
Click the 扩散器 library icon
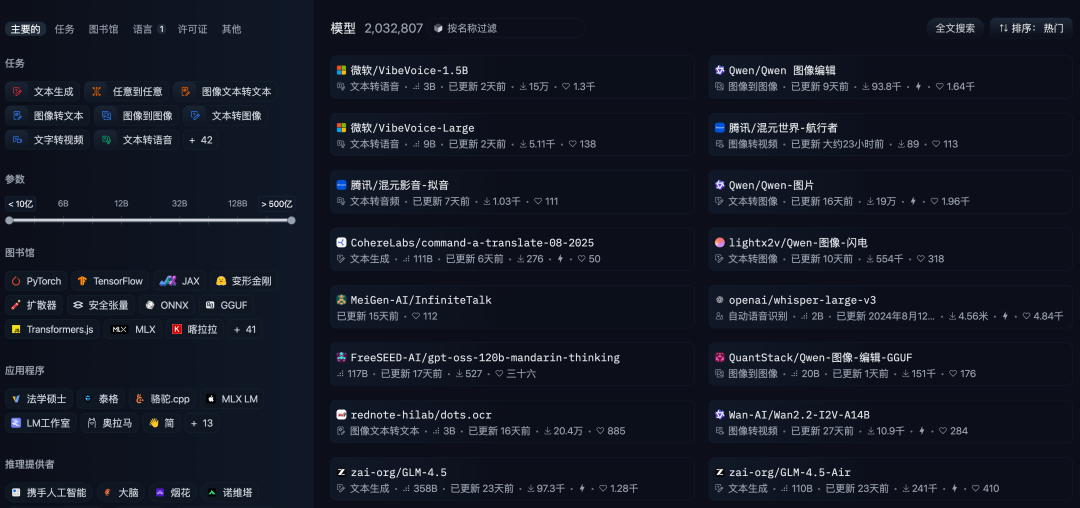(15, 305)
